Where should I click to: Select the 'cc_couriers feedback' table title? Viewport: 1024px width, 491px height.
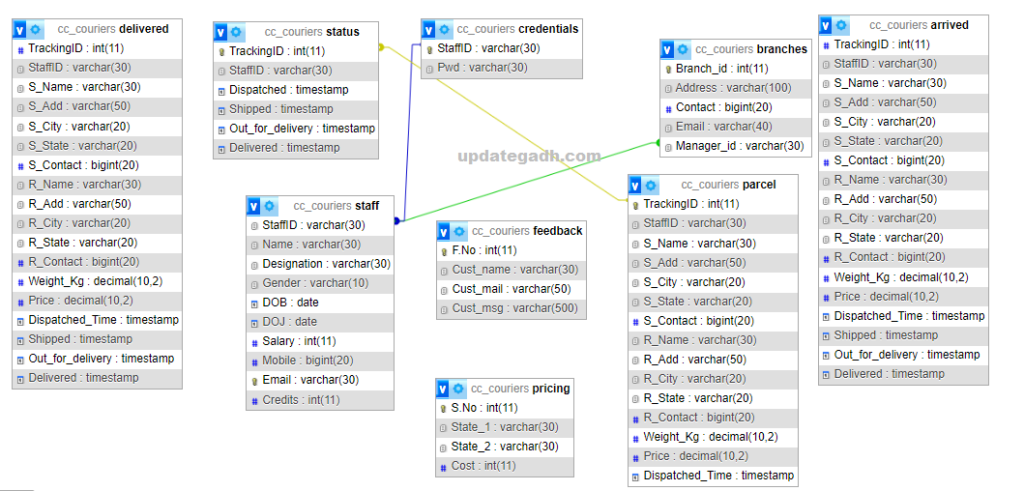527,231
